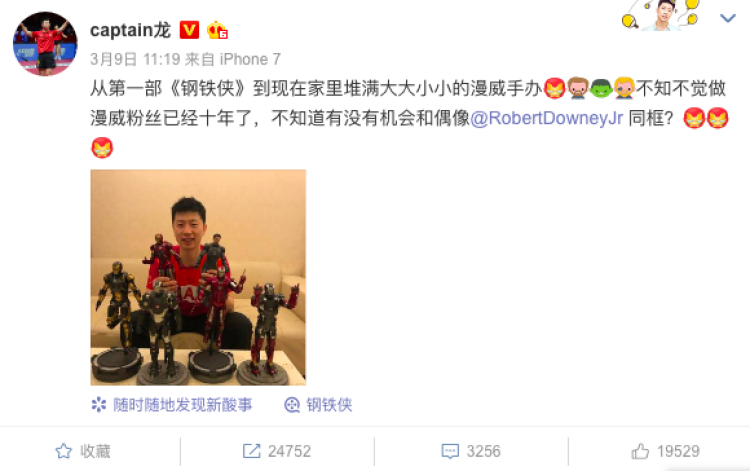Click the @RobertDowneyJr mention link
The image size is (750, 471).
(547, 118)
